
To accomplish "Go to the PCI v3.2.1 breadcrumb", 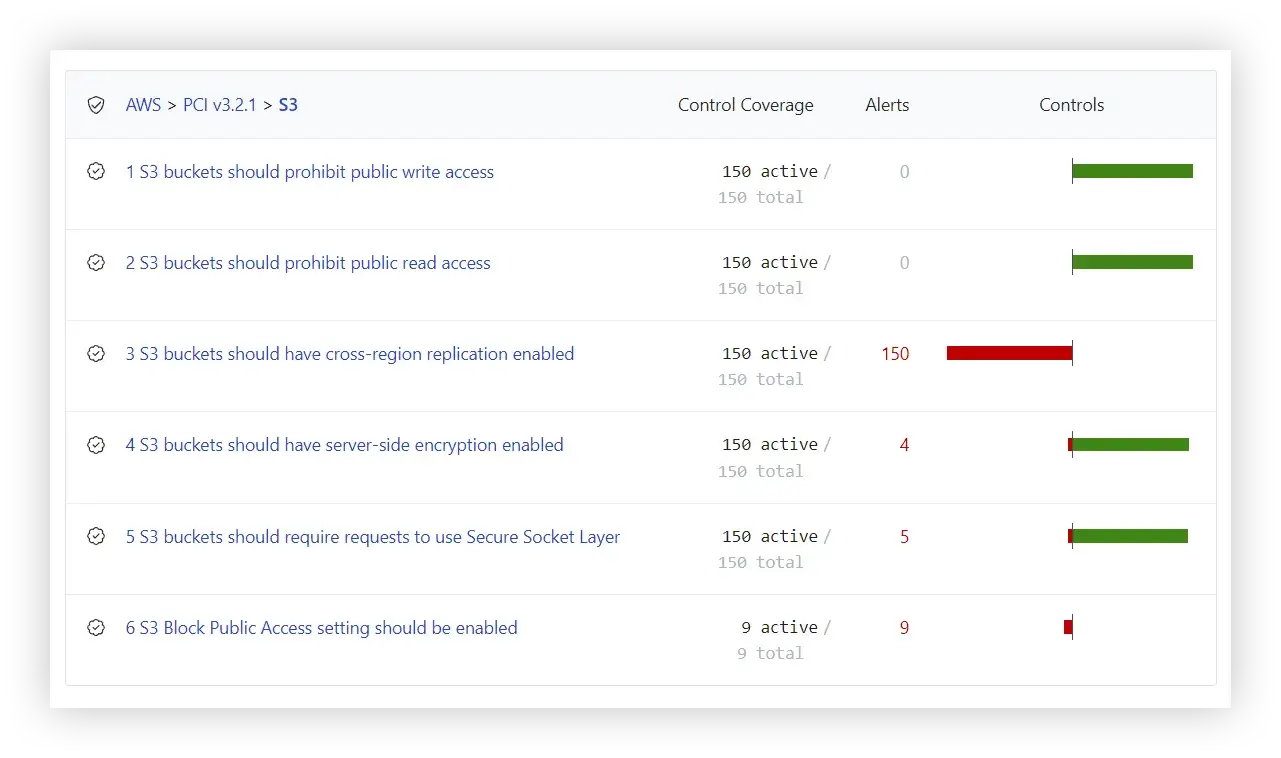I will click(220, 105).
